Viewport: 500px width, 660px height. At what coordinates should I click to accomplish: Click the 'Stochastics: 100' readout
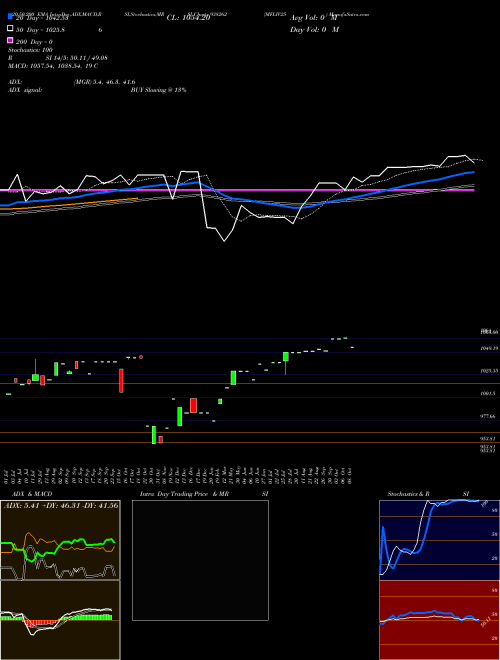point(30,50)
